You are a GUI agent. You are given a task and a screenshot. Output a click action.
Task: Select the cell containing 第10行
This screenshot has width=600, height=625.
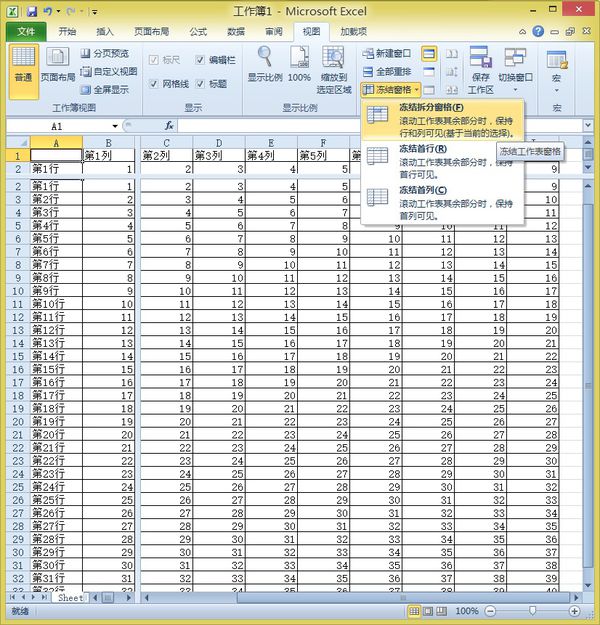(56, 304)
